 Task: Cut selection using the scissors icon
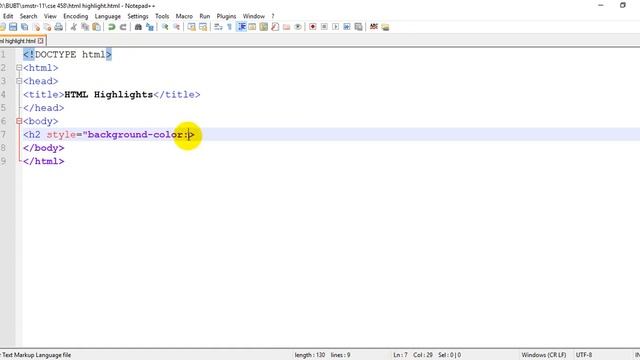pyautogui.click(x=73, y=27)
